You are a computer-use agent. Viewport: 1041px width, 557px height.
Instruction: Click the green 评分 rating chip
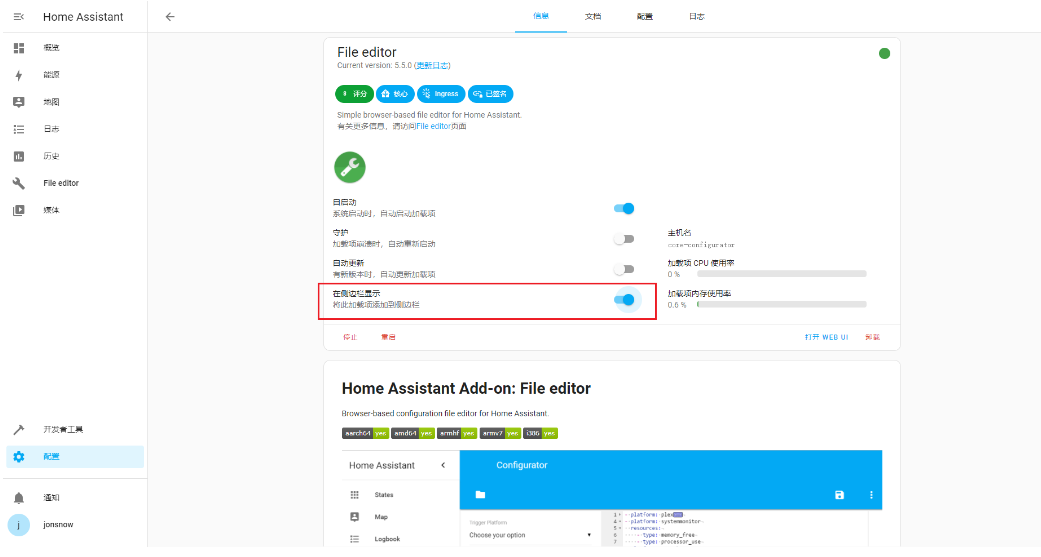point(354,94)
